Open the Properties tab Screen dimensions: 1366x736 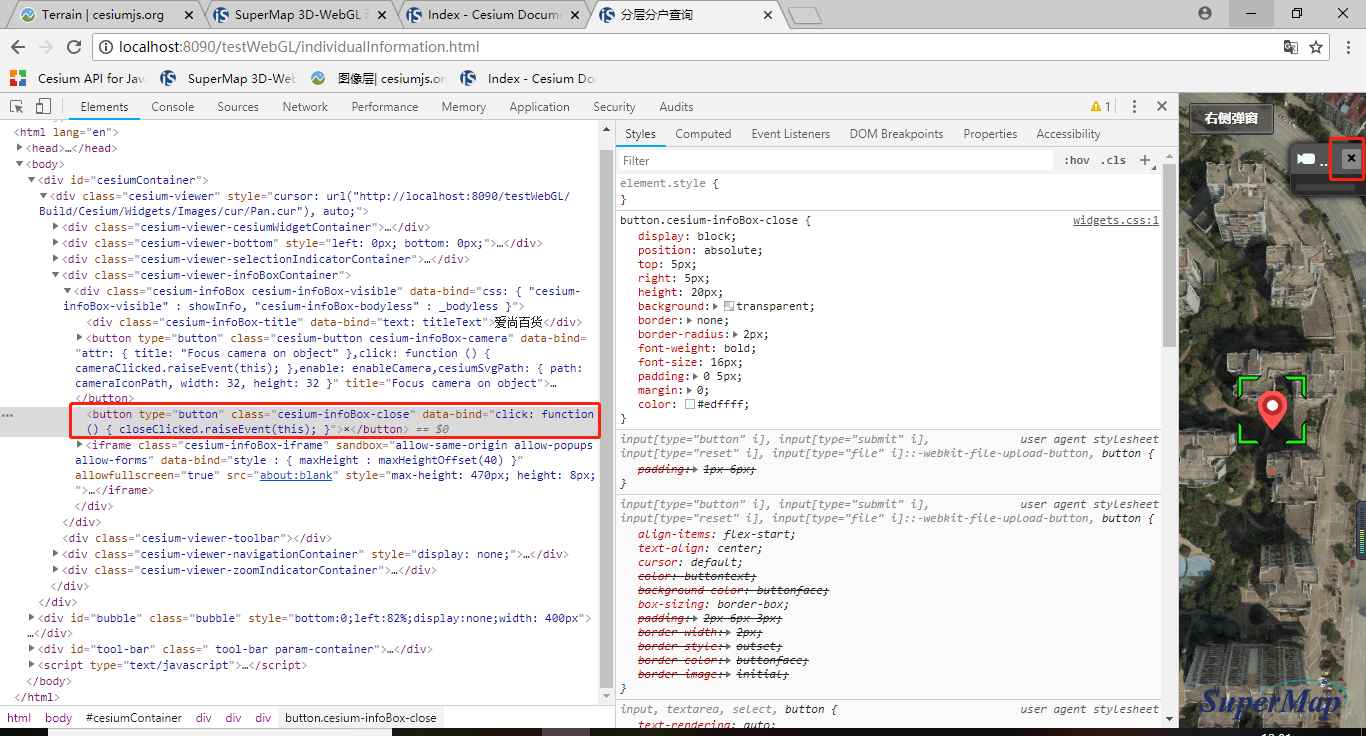(x=990, y=134)
